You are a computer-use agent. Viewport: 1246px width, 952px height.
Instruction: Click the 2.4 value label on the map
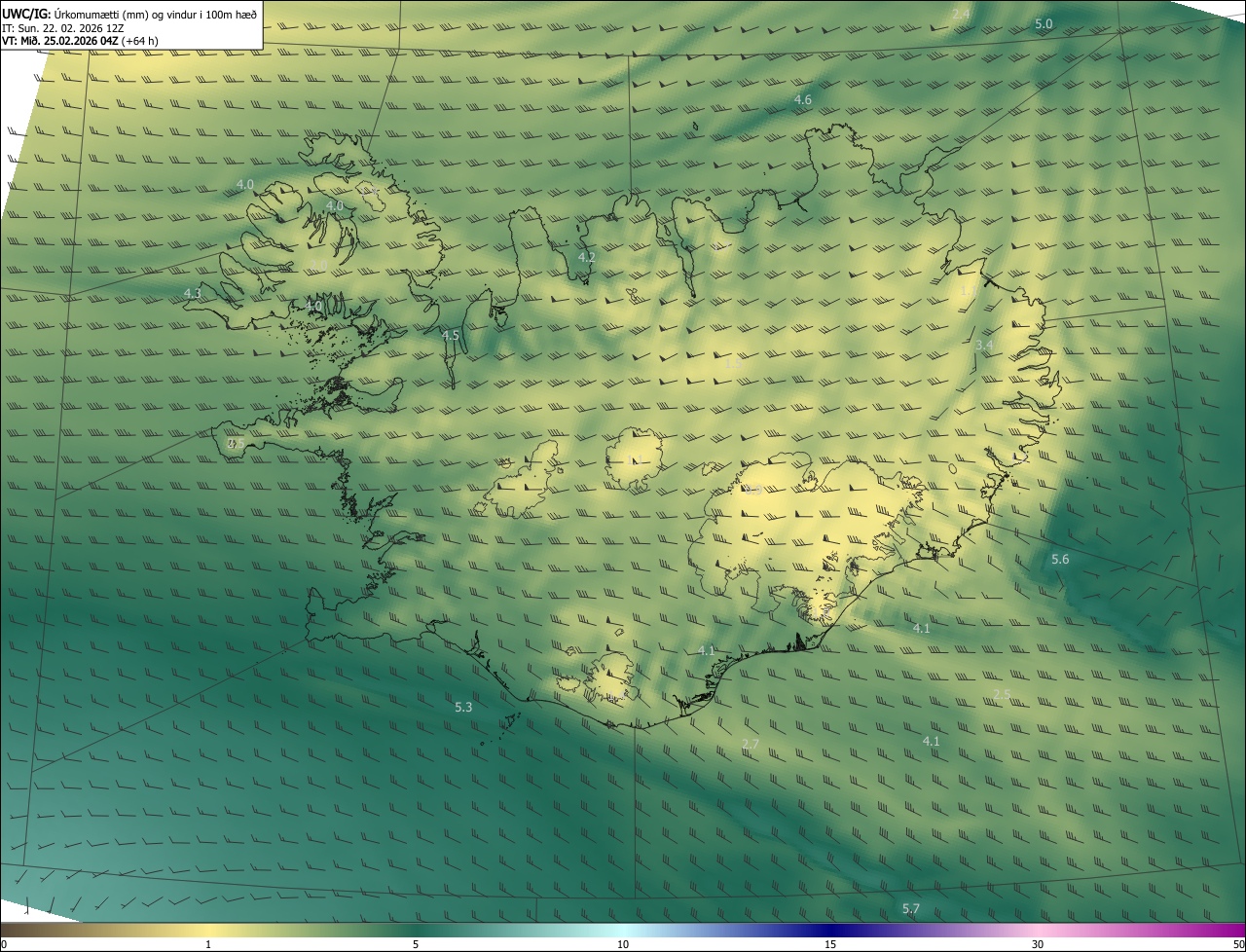(x=961, y=14)
